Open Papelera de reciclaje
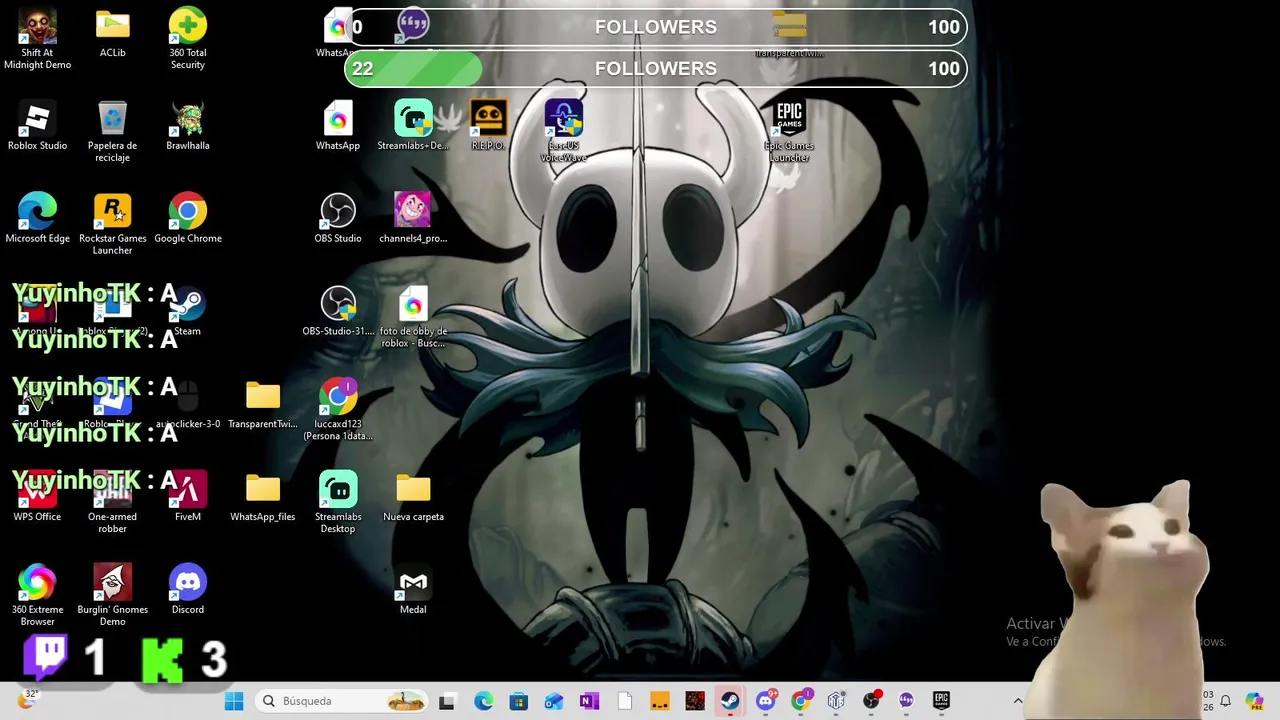1280x720 pixels. point(112,132)
